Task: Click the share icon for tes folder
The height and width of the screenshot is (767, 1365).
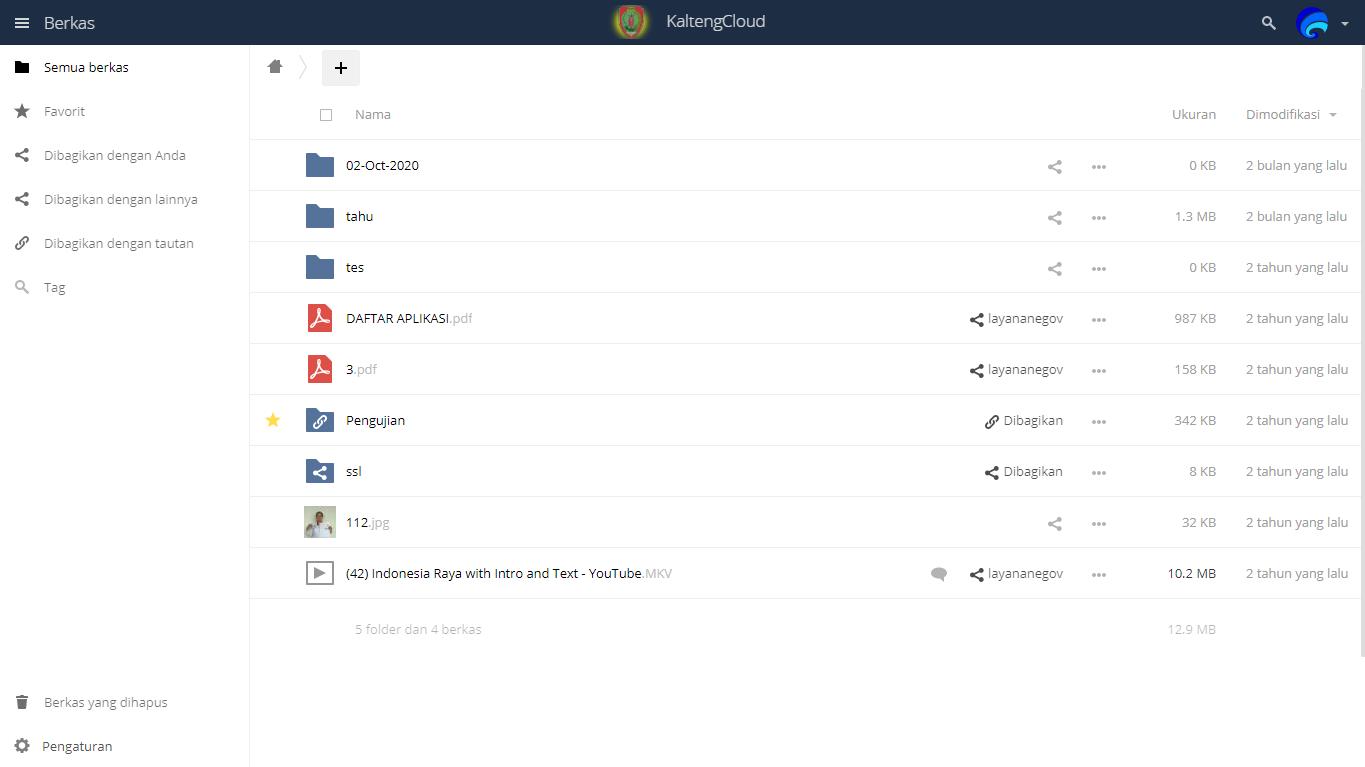Action: 1054,268
